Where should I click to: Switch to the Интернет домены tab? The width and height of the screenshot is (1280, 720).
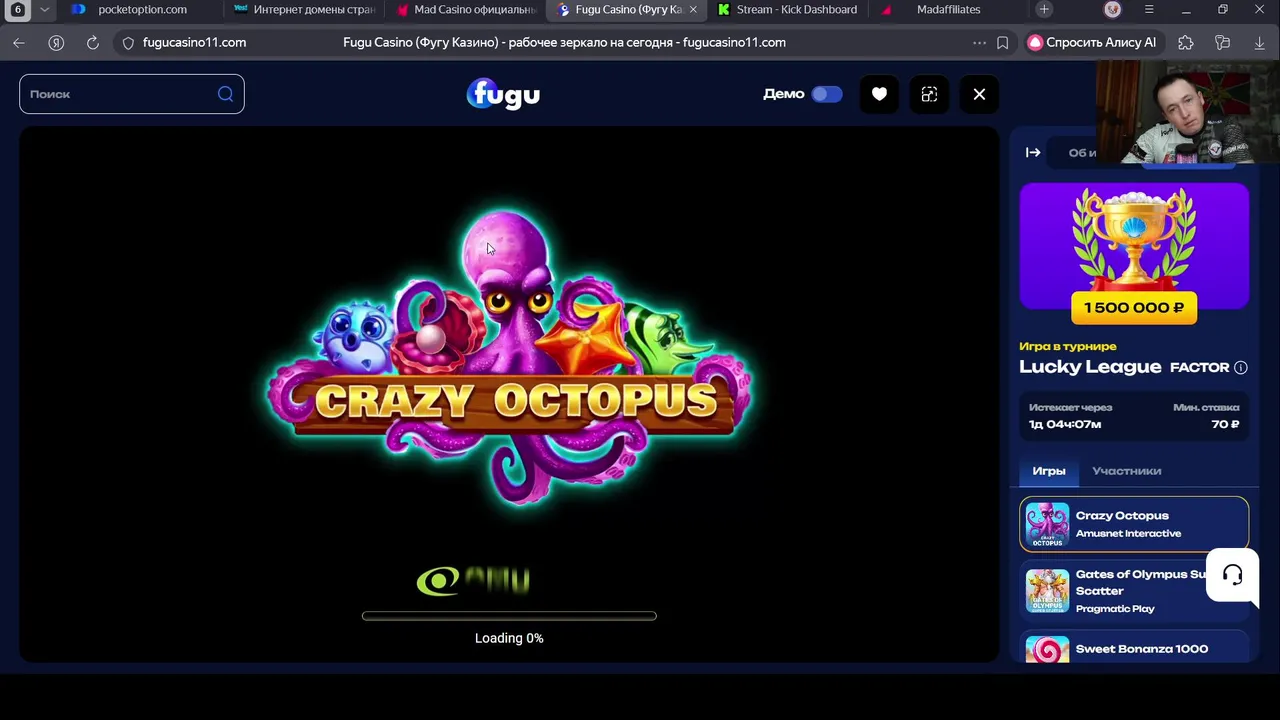304,10
